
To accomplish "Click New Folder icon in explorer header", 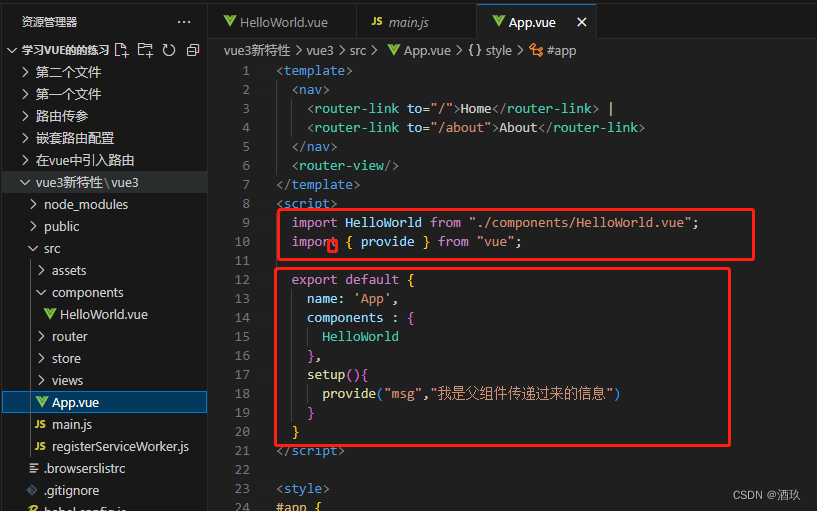I will [145, 50].
